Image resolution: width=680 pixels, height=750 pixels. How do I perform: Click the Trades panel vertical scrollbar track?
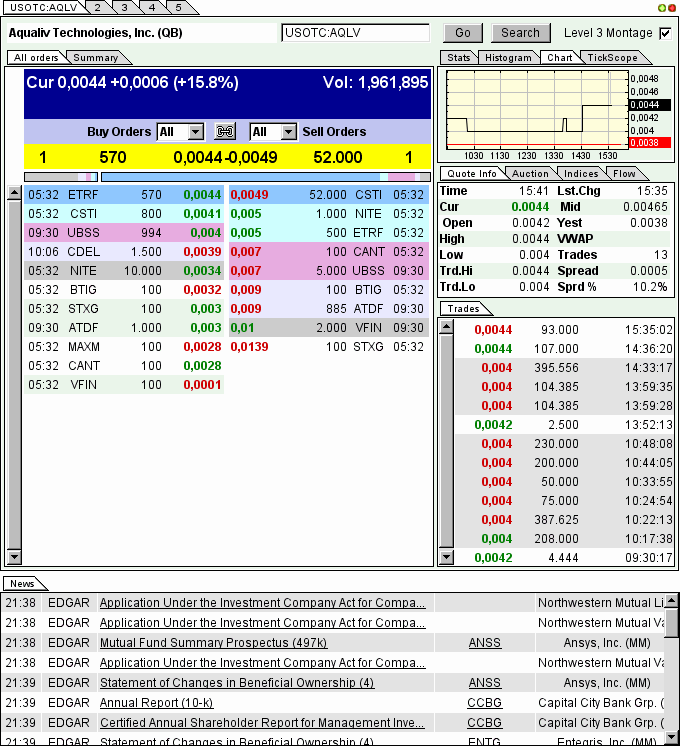pos(446,441)
